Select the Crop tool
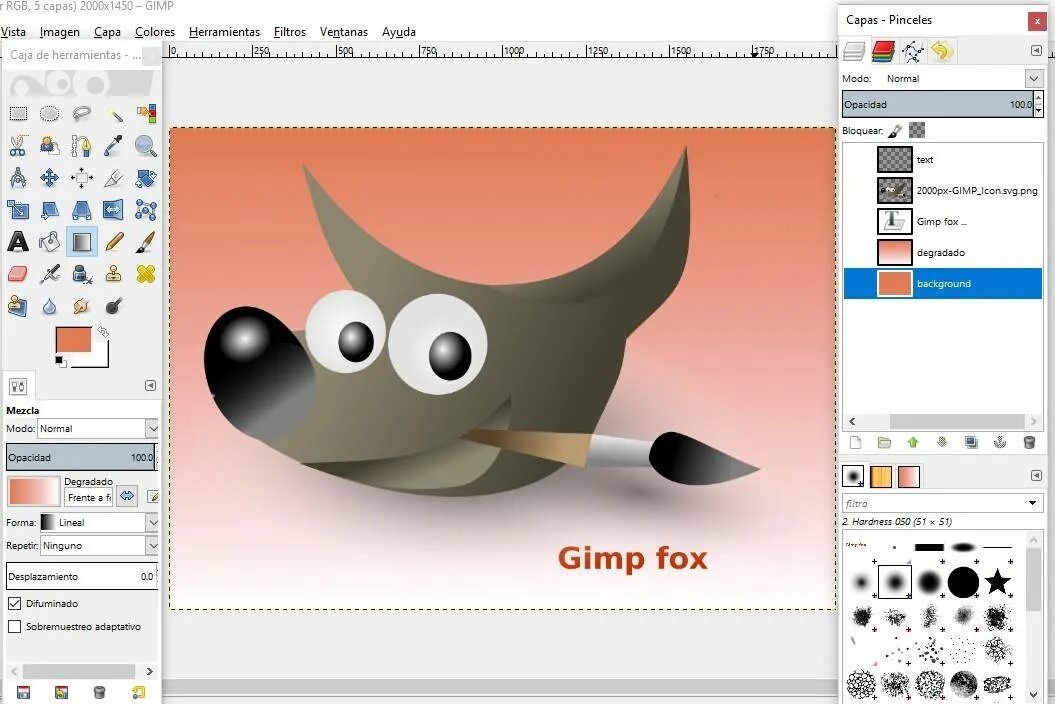Viewport: 1055px width, 704px height. coord(114,178)
